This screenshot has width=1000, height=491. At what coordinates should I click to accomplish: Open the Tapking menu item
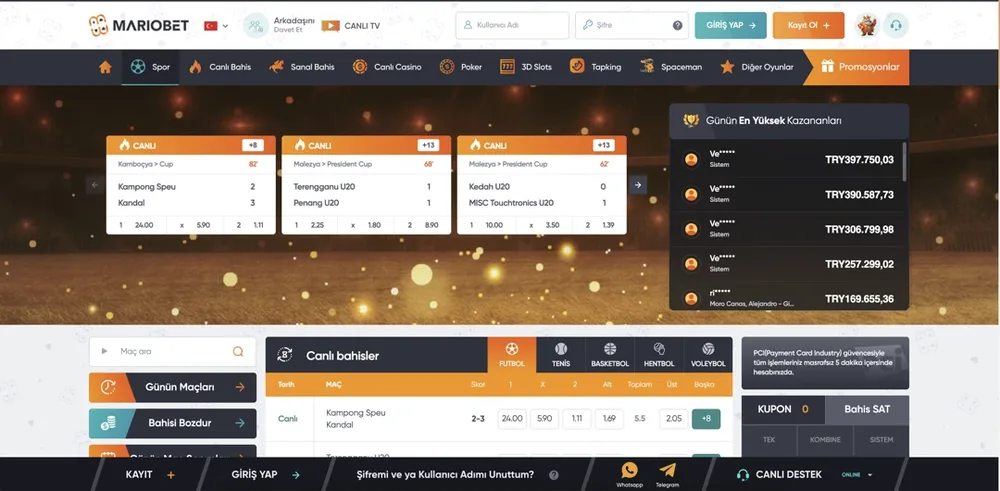tap(595, 67)
